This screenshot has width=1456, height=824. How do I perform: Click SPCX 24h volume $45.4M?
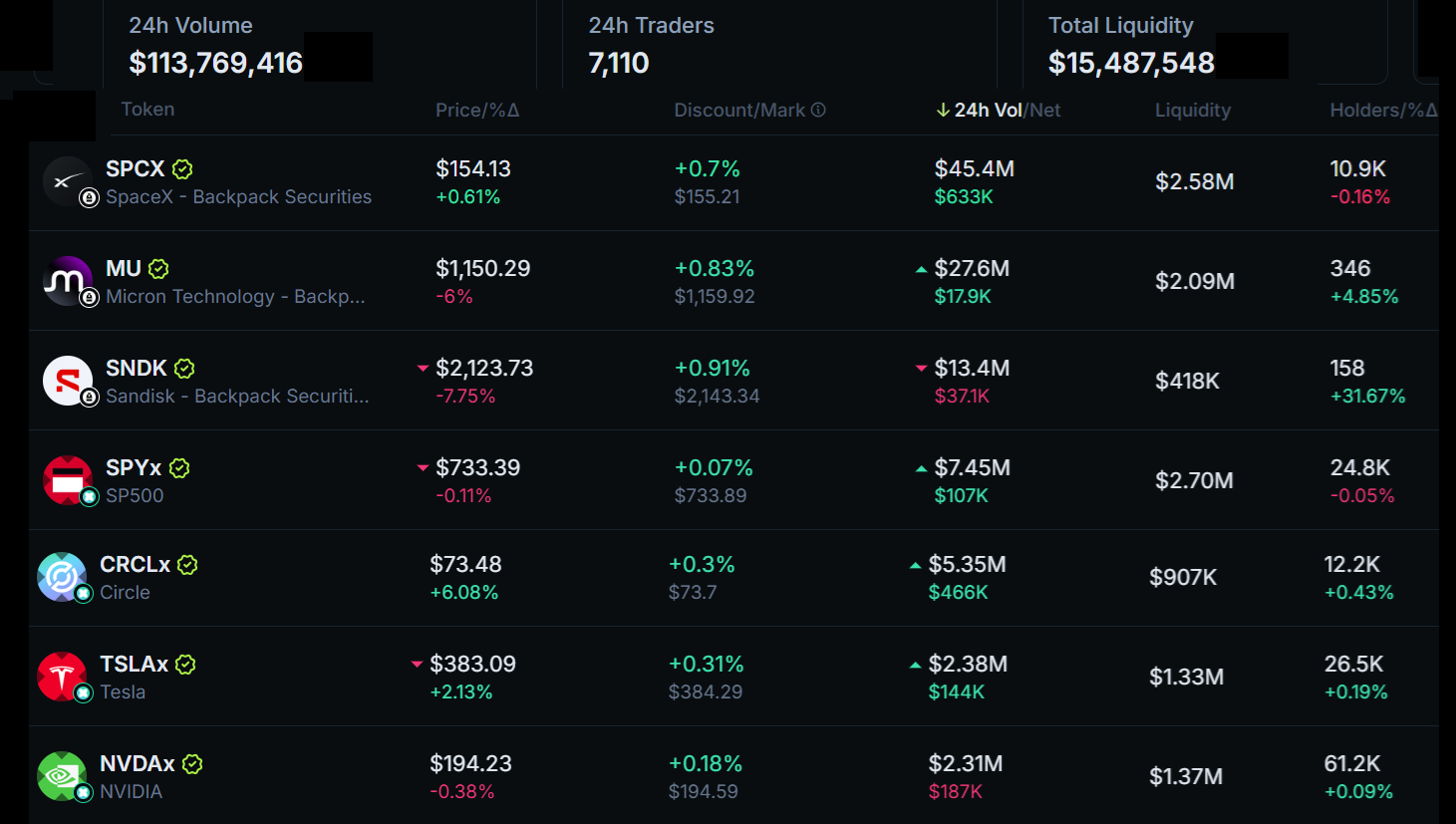tap(975, 169)
